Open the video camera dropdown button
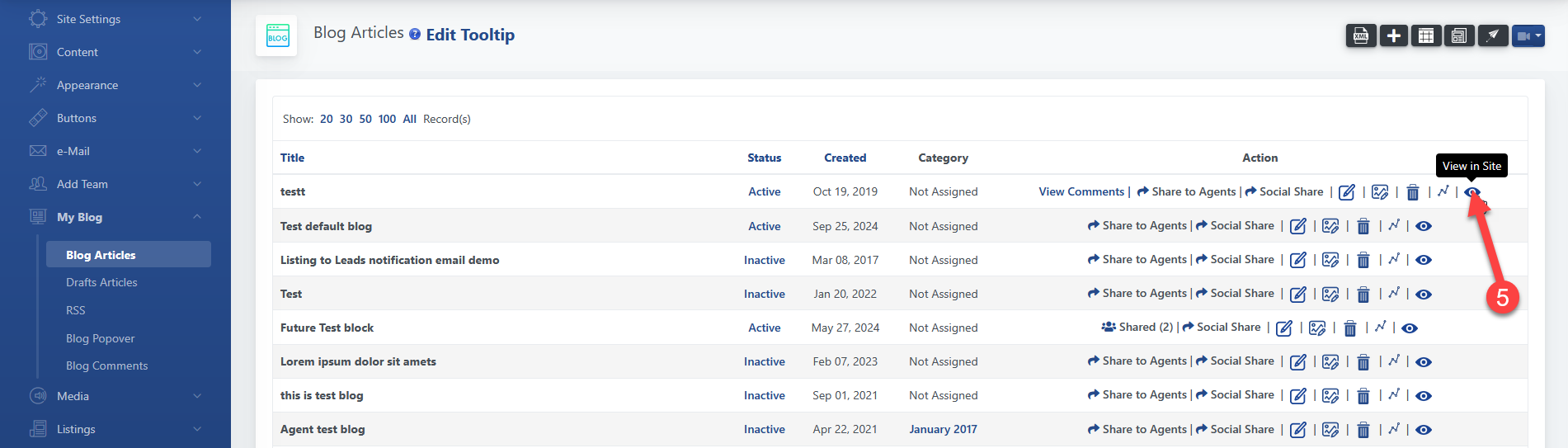This screenshot has height=448, width=1568. [x=1528, y=36]
